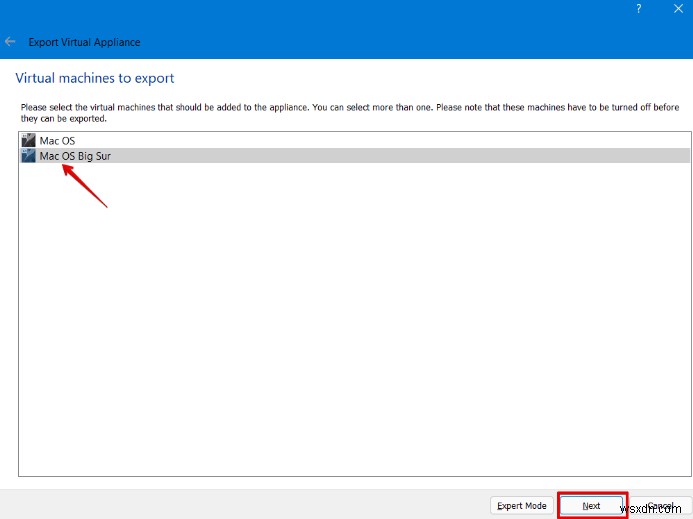This screenshot has width=693, height=519.
Task: Open the help question mark icon
Action: point(639,8)
